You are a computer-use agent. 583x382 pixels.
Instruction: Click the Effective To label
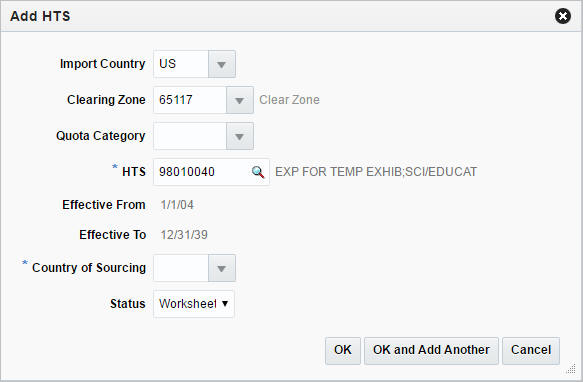pyautogui.click(x=113, y=235)
